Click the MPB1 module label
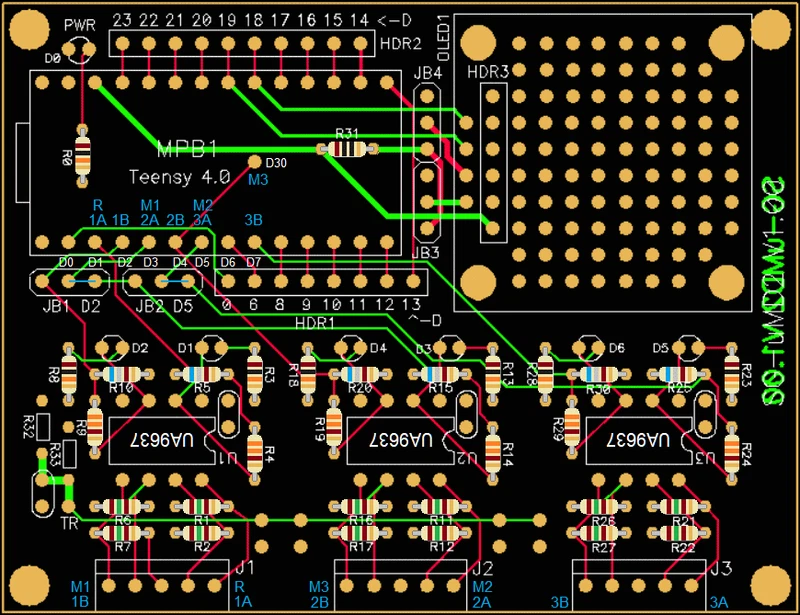This screenshot has width=800, height=615. pos(187,150)
